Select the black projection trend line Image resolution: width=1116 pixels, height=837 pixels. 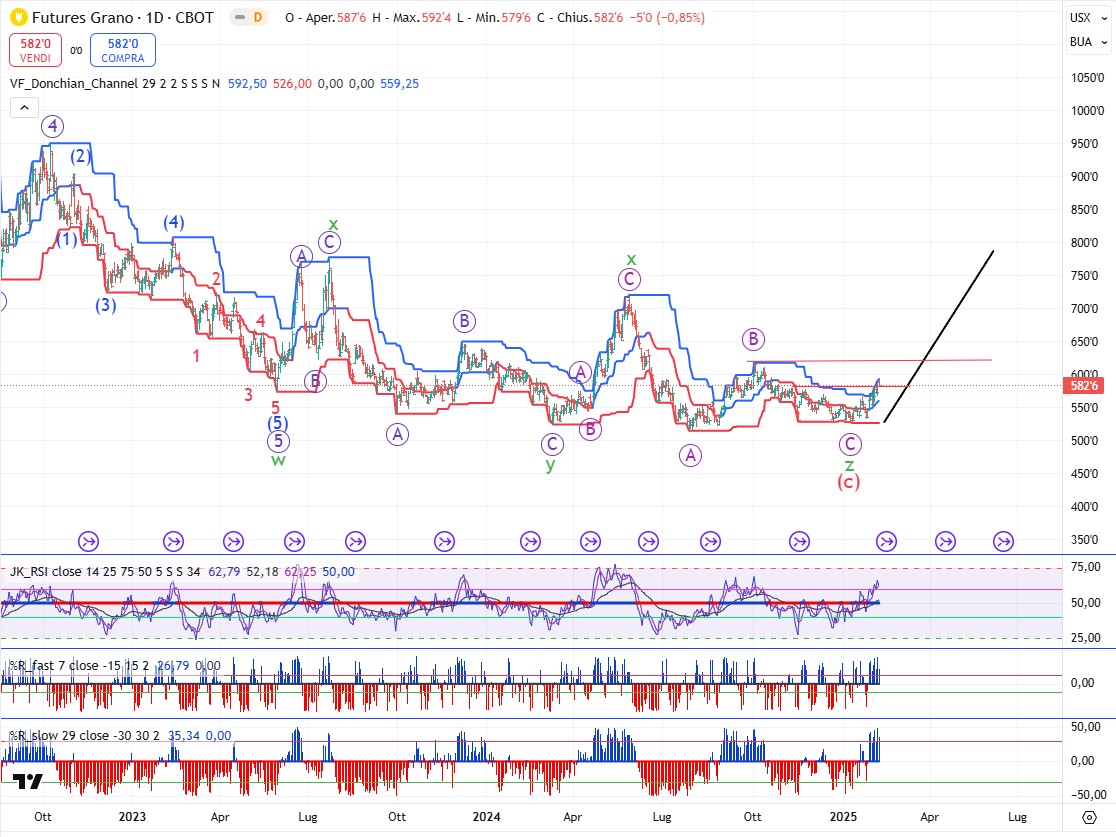(939, 337)
